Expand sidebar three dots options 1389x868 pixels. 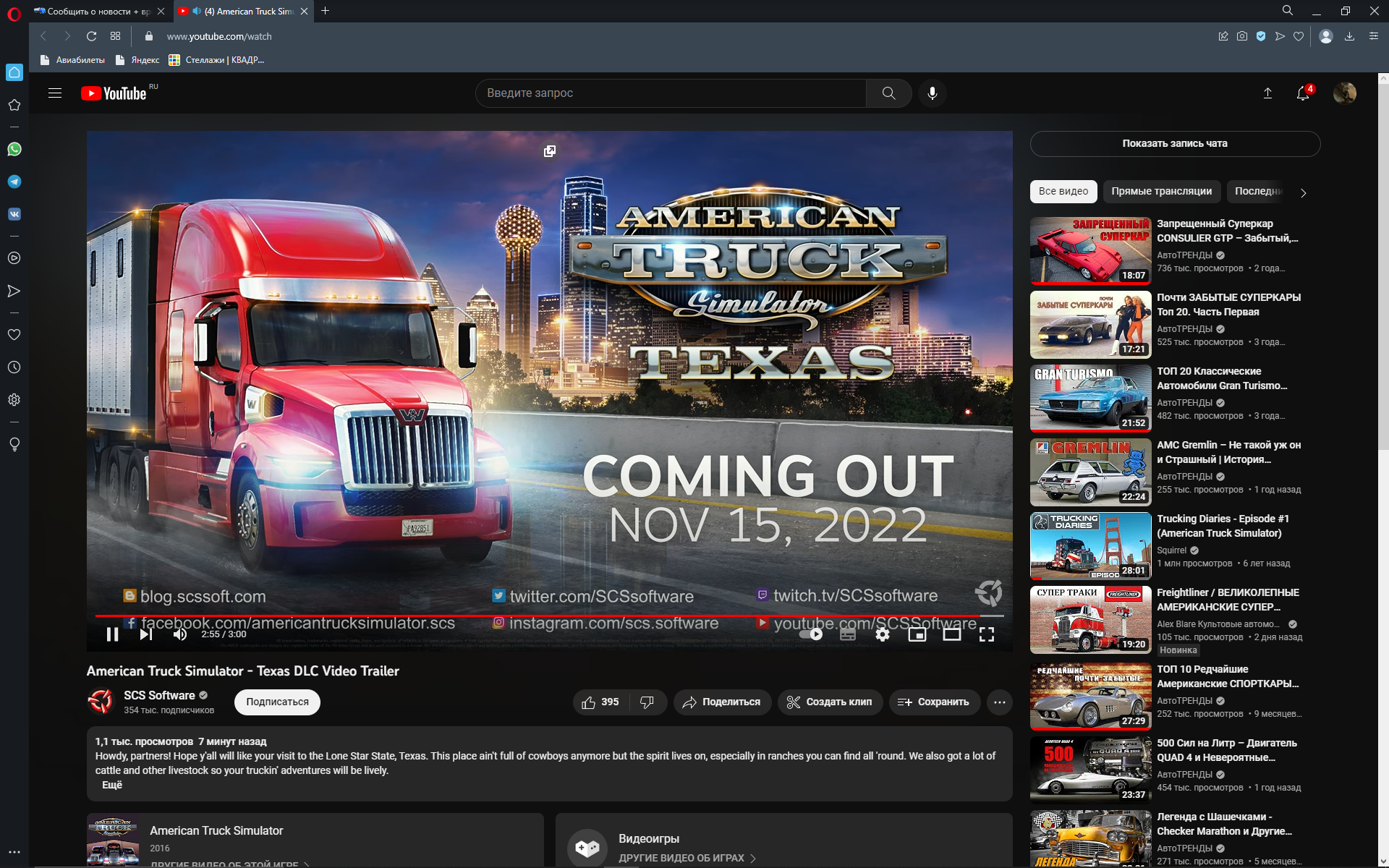(14, 852)
